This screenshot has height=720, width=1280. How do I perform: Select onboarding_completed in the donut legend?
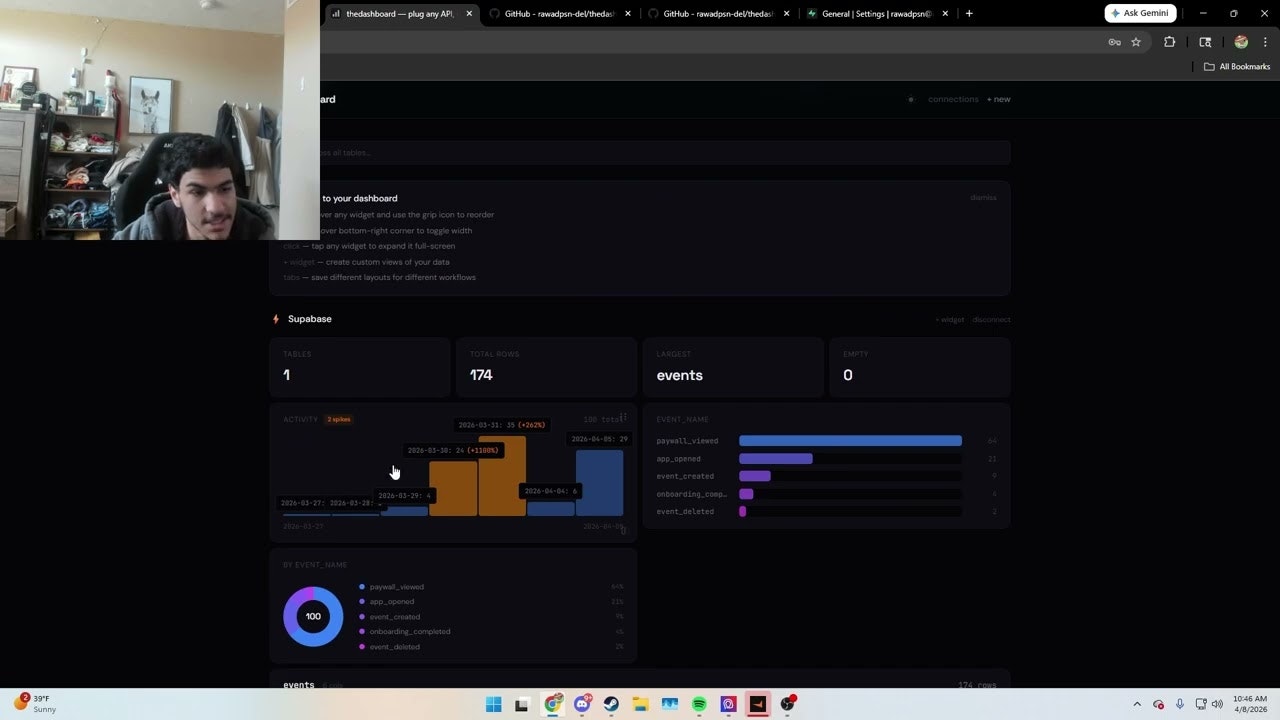click(x=409, y=632)
